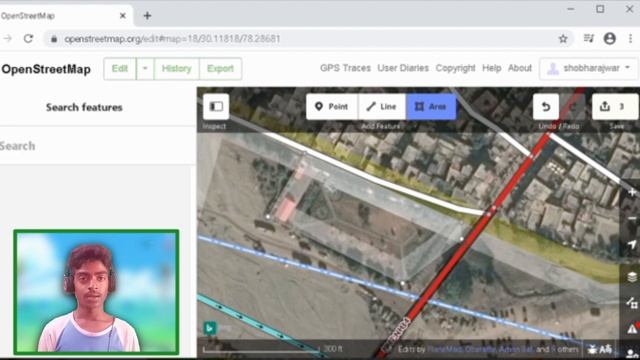Open the map data panel
This screenshot has height=360, width=640.
632,303
